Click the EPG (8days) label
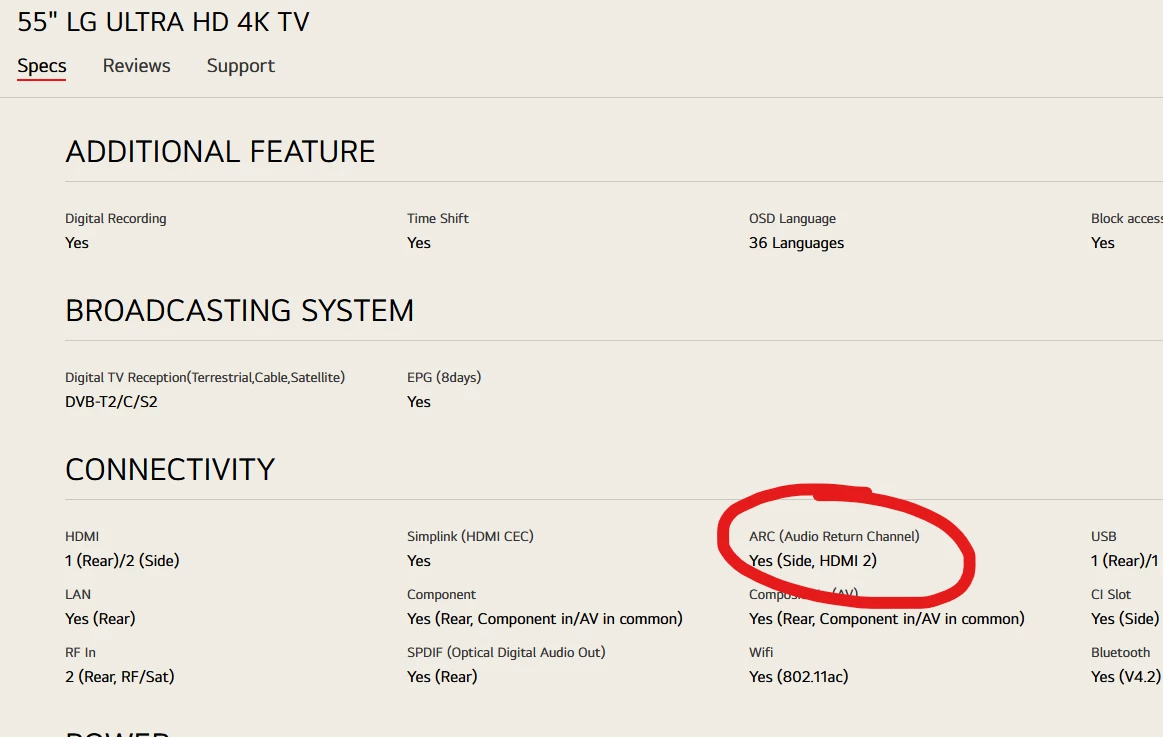Viewport: 1163px width, 737px height. 444,377
